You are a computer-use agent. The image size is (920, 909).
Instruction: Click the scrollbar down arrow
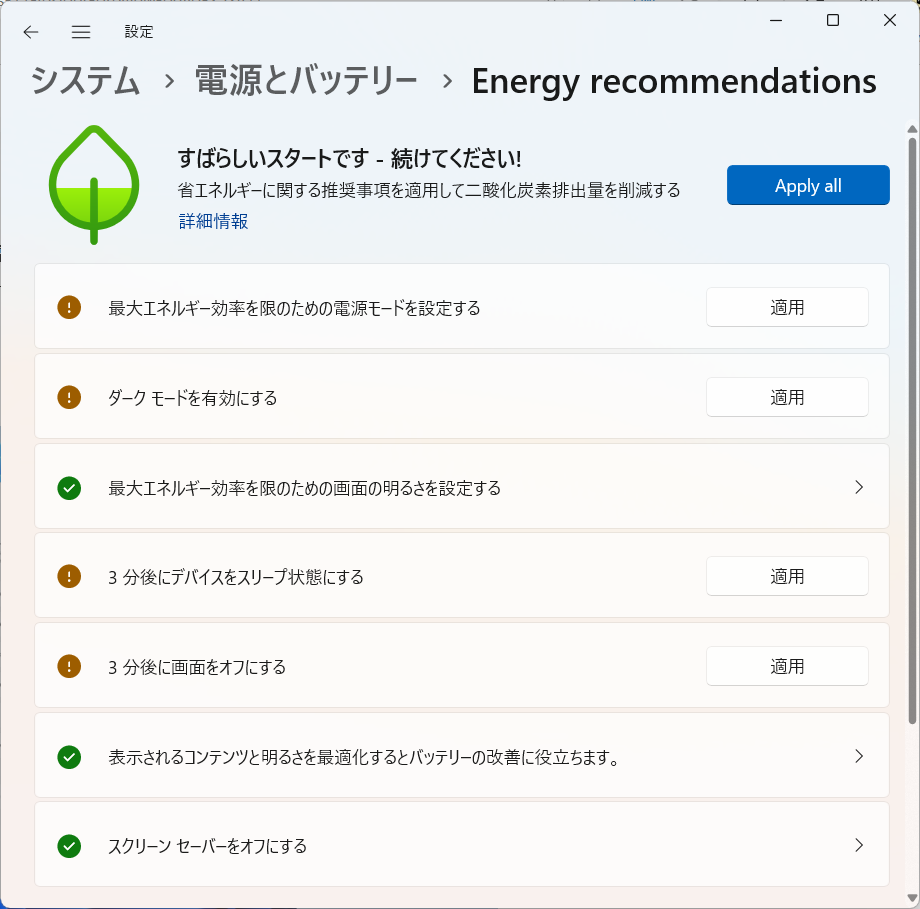pyautogui.click(x=912, y=898)
